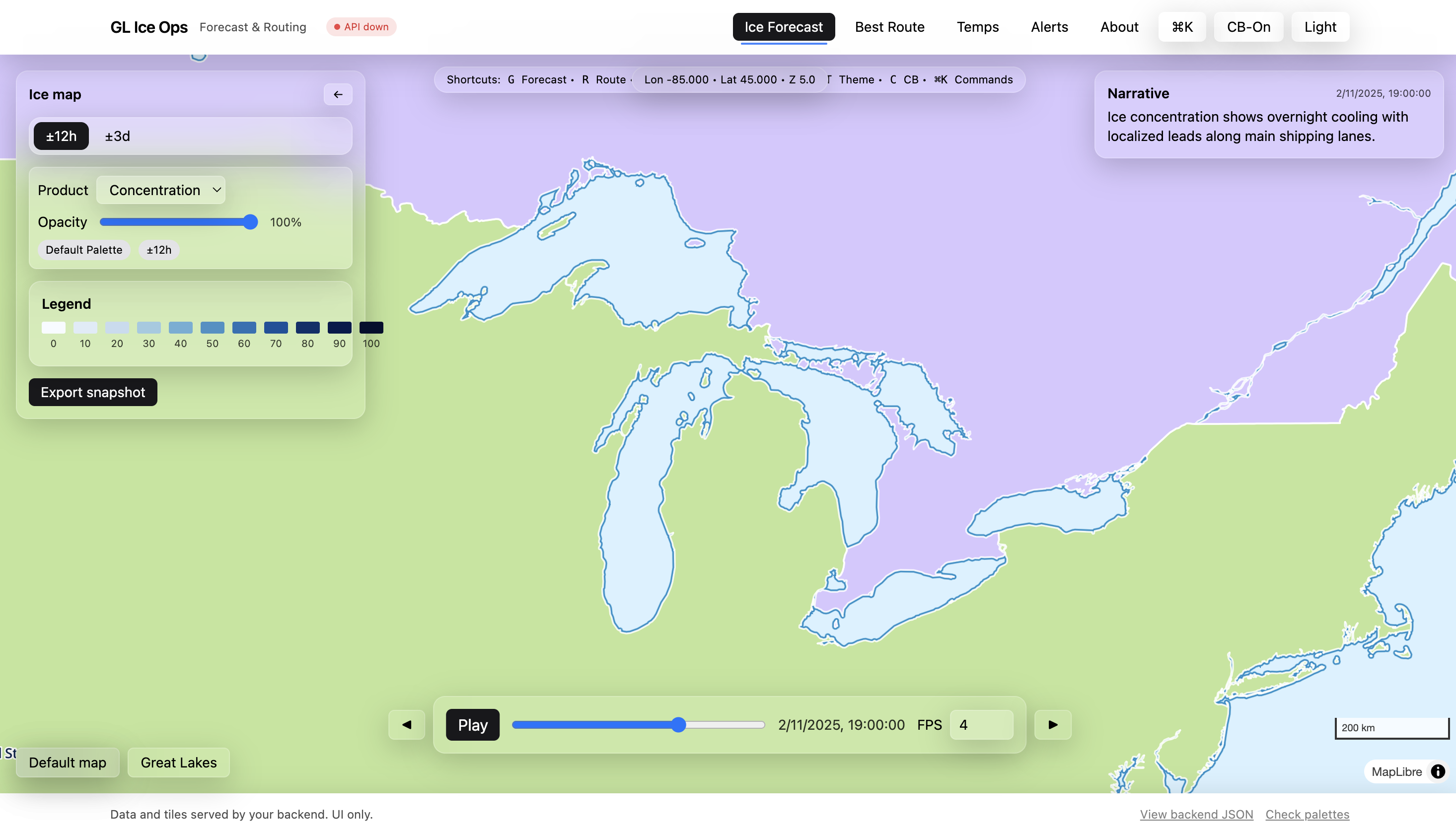Click the 100 concentration legend swatch
This screenshot has height=834, width=1456.
[371, 328]
